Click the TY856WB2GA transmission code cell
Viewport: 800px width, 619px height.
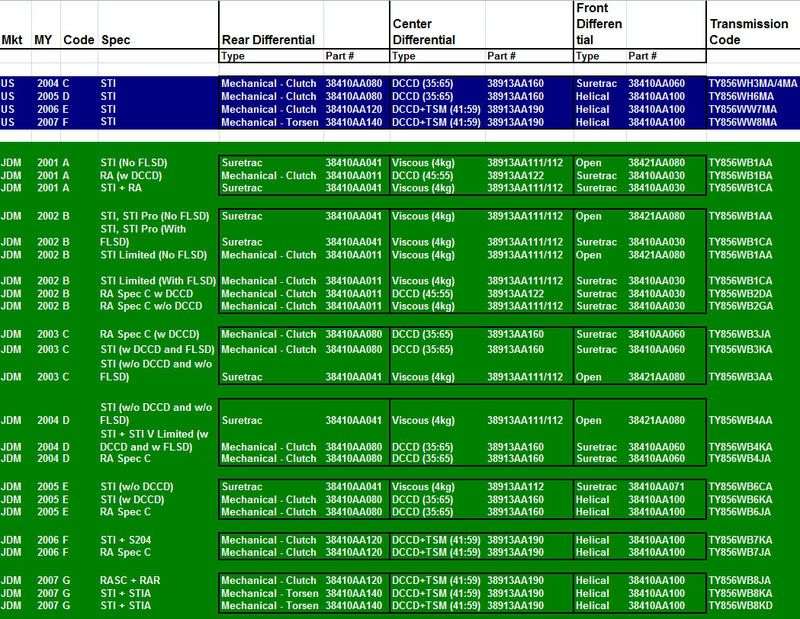coord(744,306)
